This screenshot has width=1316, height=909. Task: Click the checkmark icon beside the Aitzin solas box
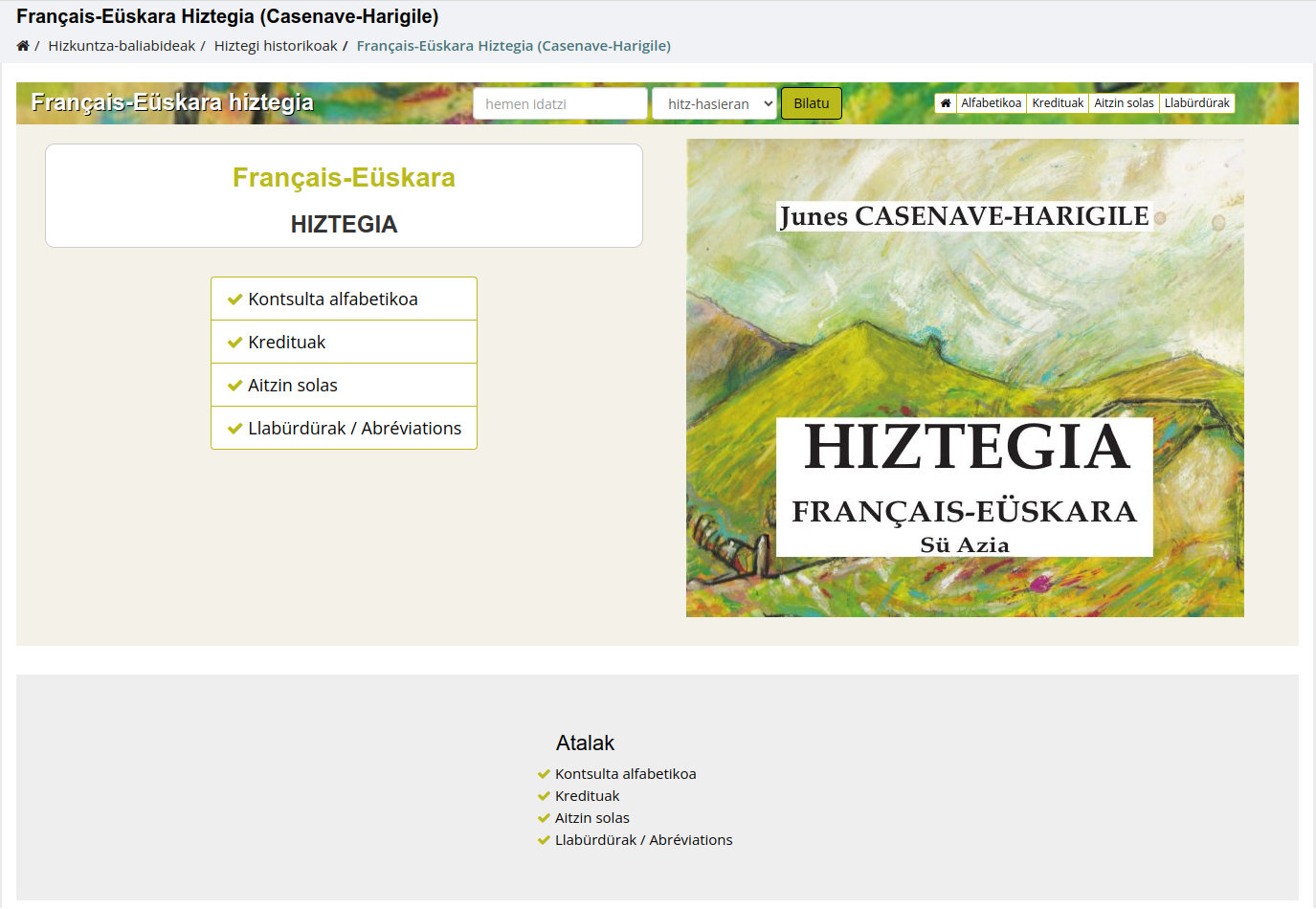click(234, 386)
